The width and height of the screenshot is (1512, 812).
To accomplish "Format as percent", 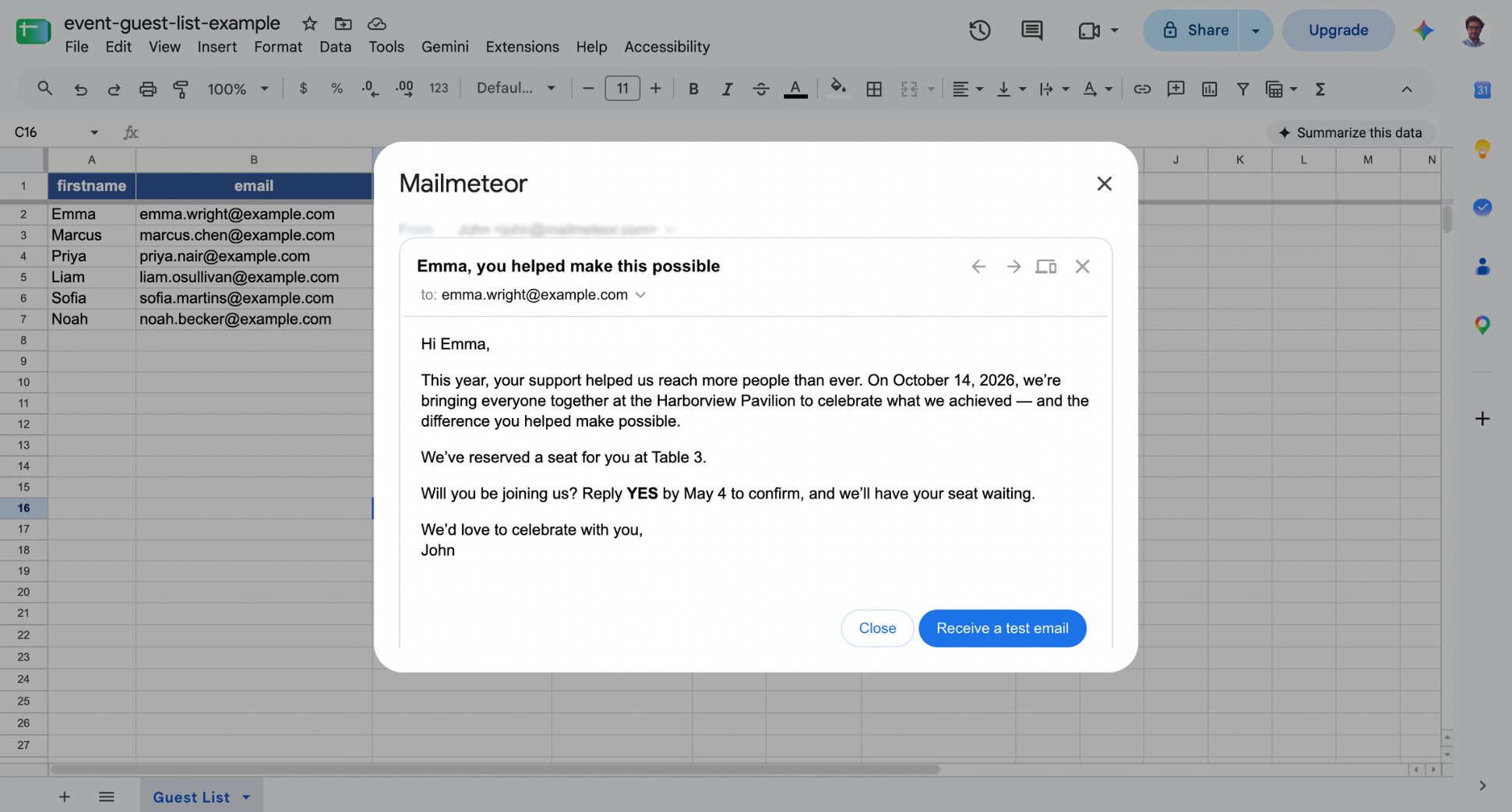I will [x=337, y=89].
